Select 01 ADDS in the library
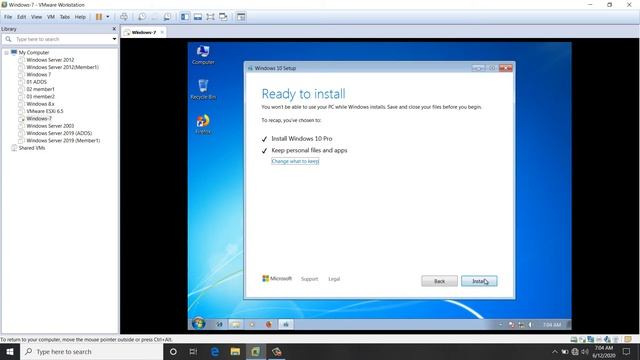 point(36,82)
